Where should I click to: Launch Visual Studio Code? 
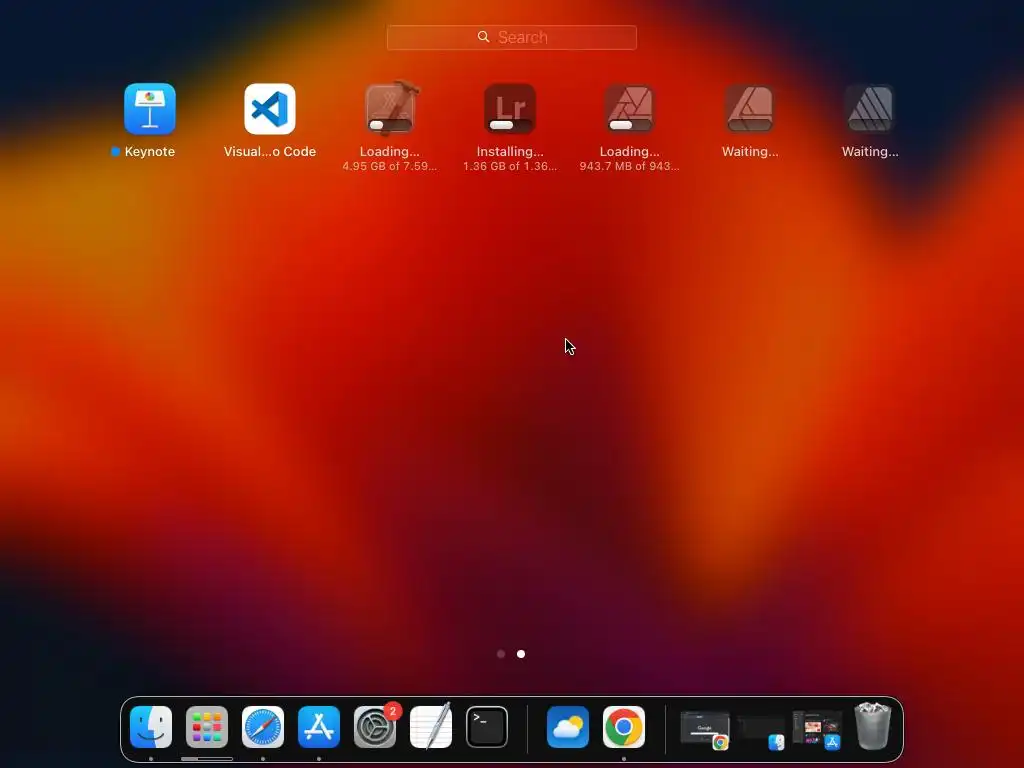pos(270,108)
